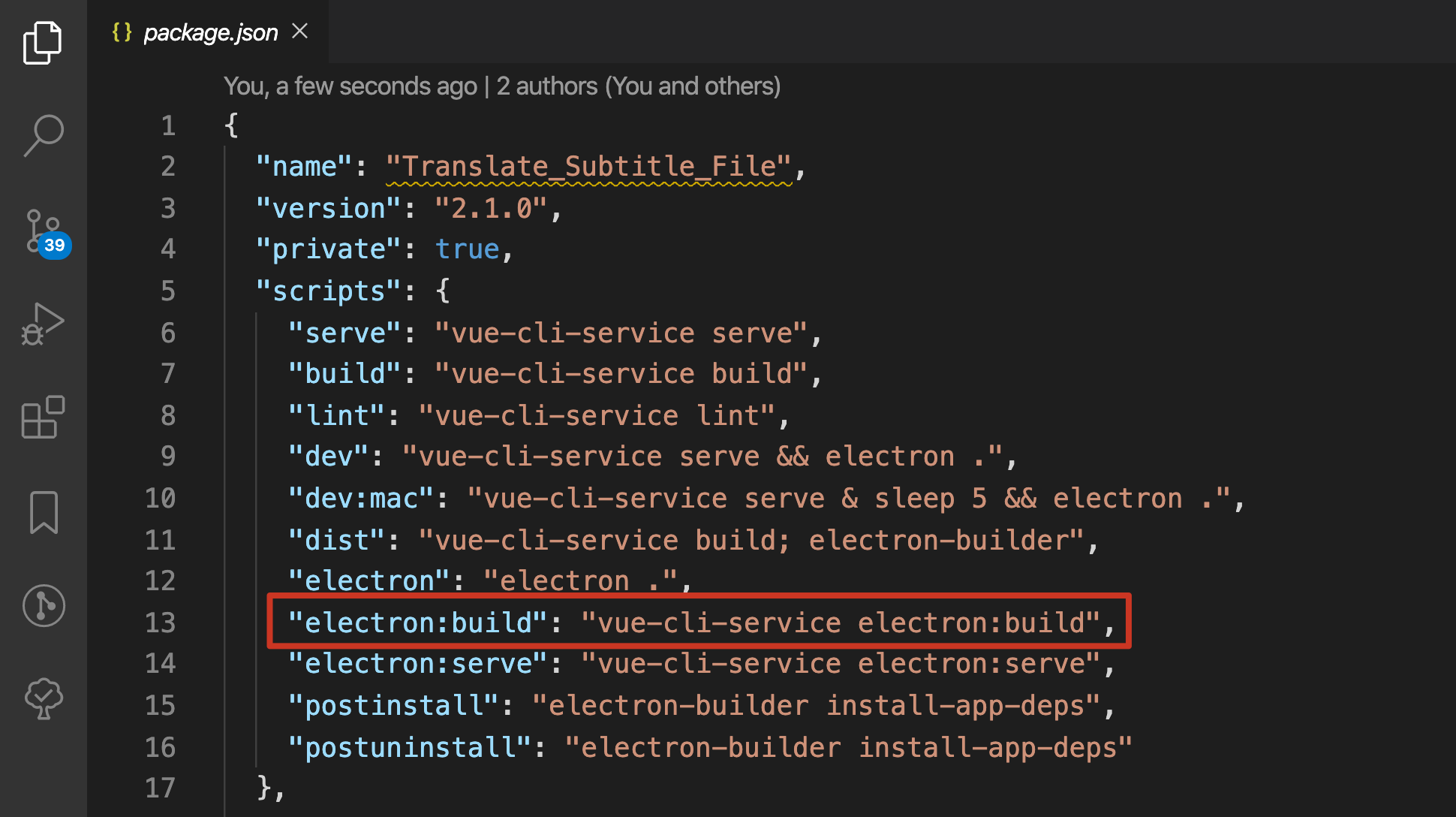
Task: Click the highlighted "electron:build" key
Action: (x=417, y=623)
